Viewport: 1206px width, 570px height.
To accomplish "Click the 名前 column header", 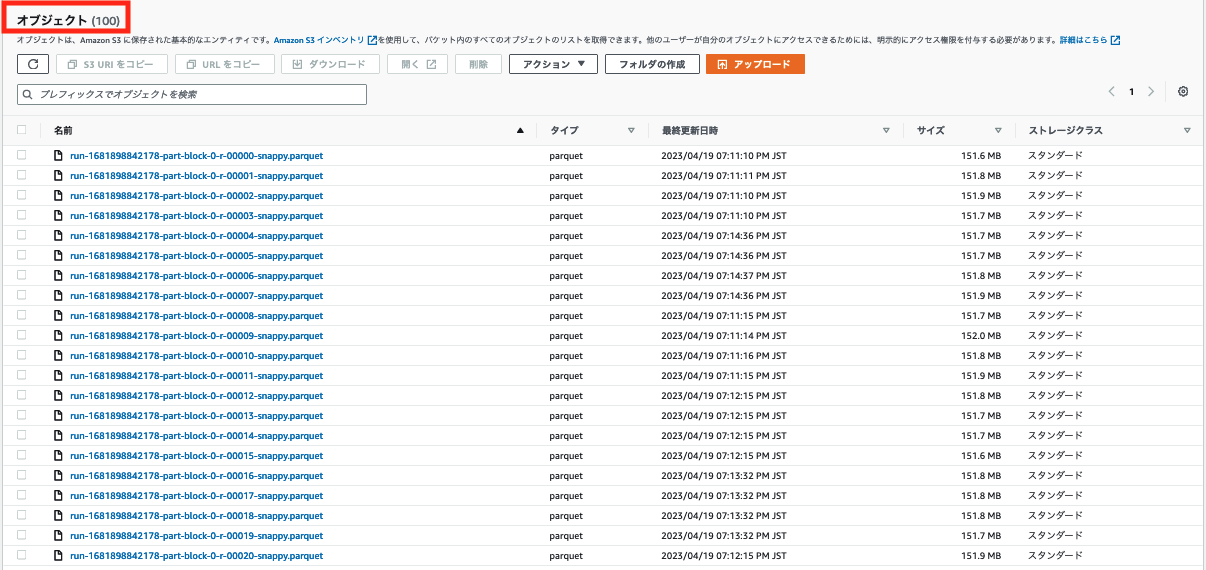I will coord(63,131).
